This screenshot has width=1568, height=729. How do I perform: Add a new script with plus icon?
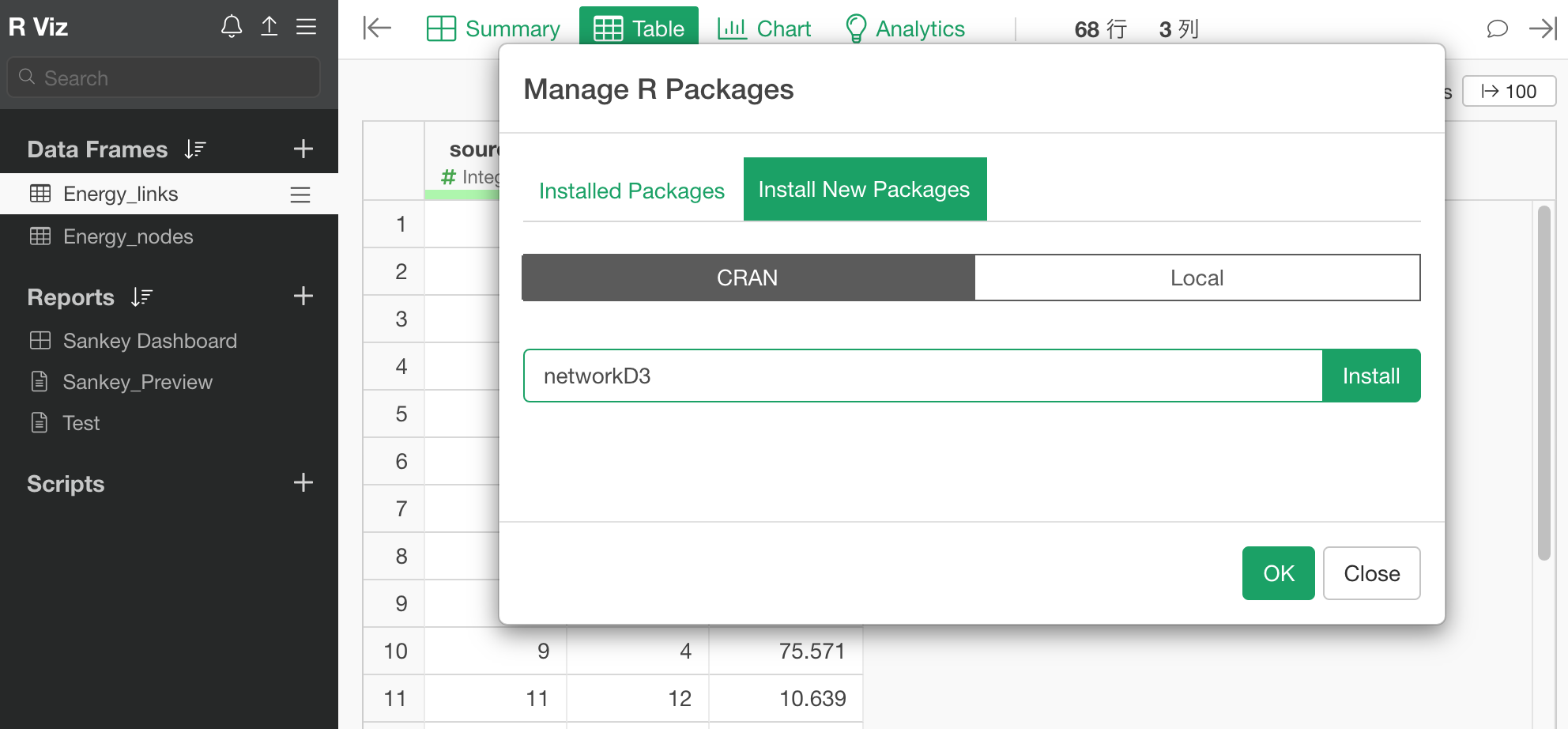(303, 483)
